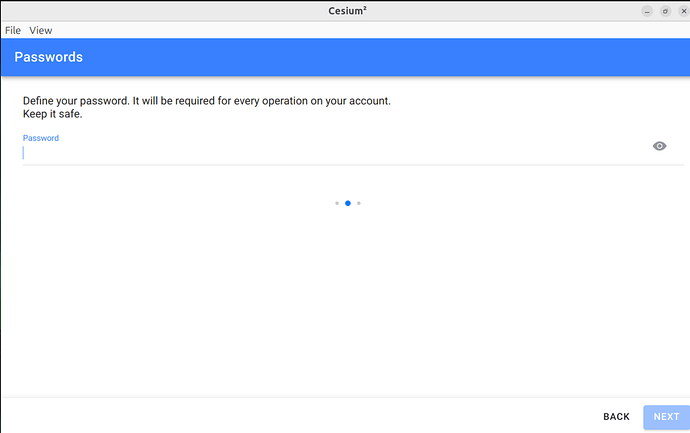This screenshot has width=690, height=433.
Task: Click the empty bottom bar left of BACK
Action: pyautogui.click(x=300, y=416)
